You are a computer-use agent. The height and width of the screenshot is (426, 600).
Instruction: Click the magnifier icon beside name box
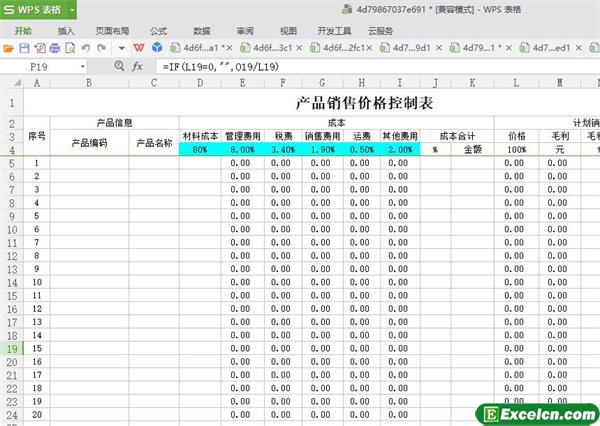[x=118, y=66]
